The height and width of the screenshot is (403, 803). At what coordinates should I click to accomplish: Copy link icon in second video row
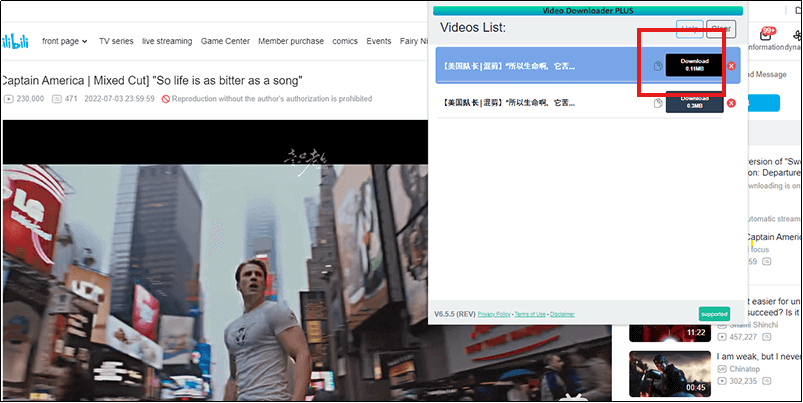pos(658,103)
